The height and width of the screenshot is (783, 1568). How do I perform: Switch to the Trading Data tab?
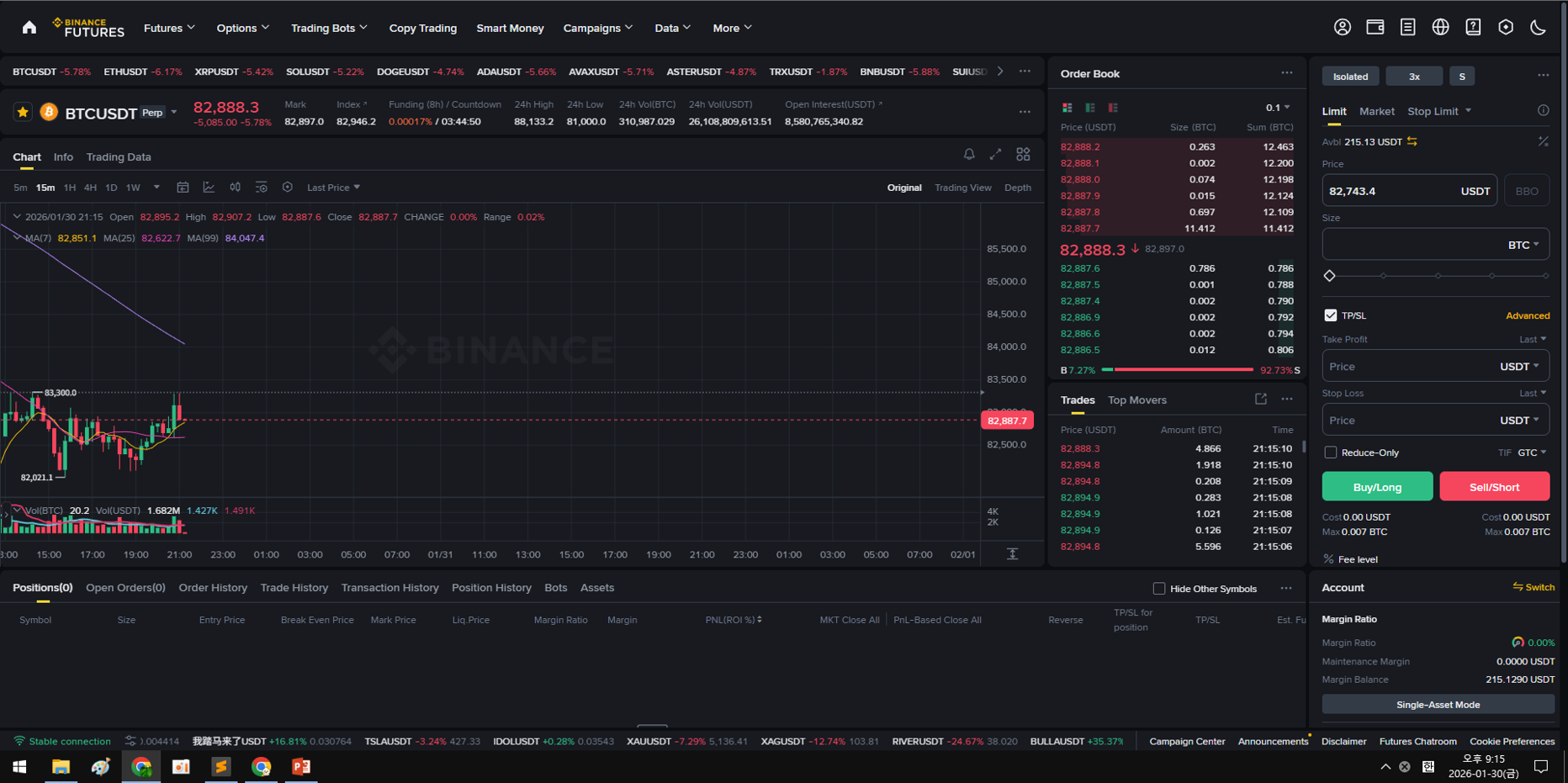pyautogui.click(x=119, y=157)
